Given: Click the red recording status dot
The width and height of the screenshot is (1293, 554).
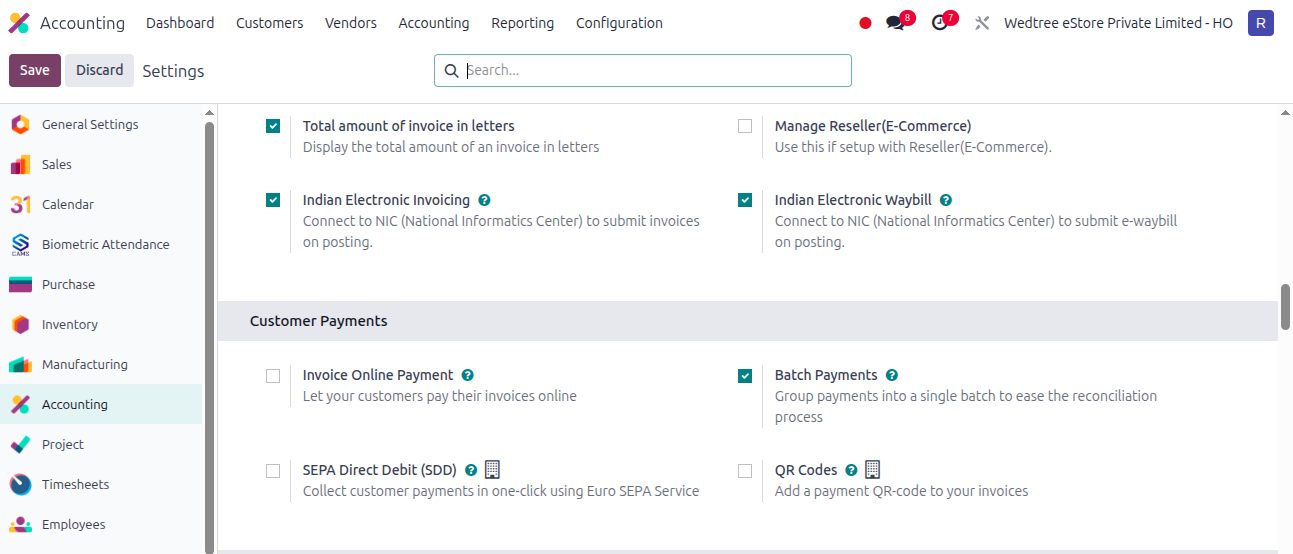Looking at the screenshot, I should click(x=865, y=23).
